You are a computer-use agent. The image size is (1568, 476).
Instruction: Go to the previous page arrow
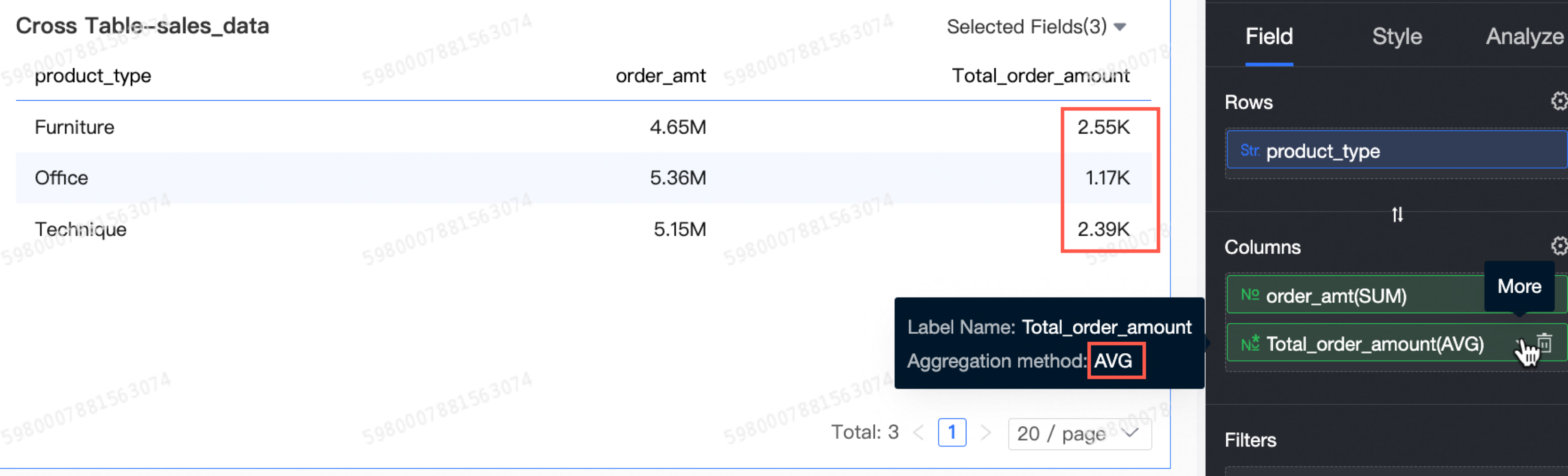click(919, 433)
